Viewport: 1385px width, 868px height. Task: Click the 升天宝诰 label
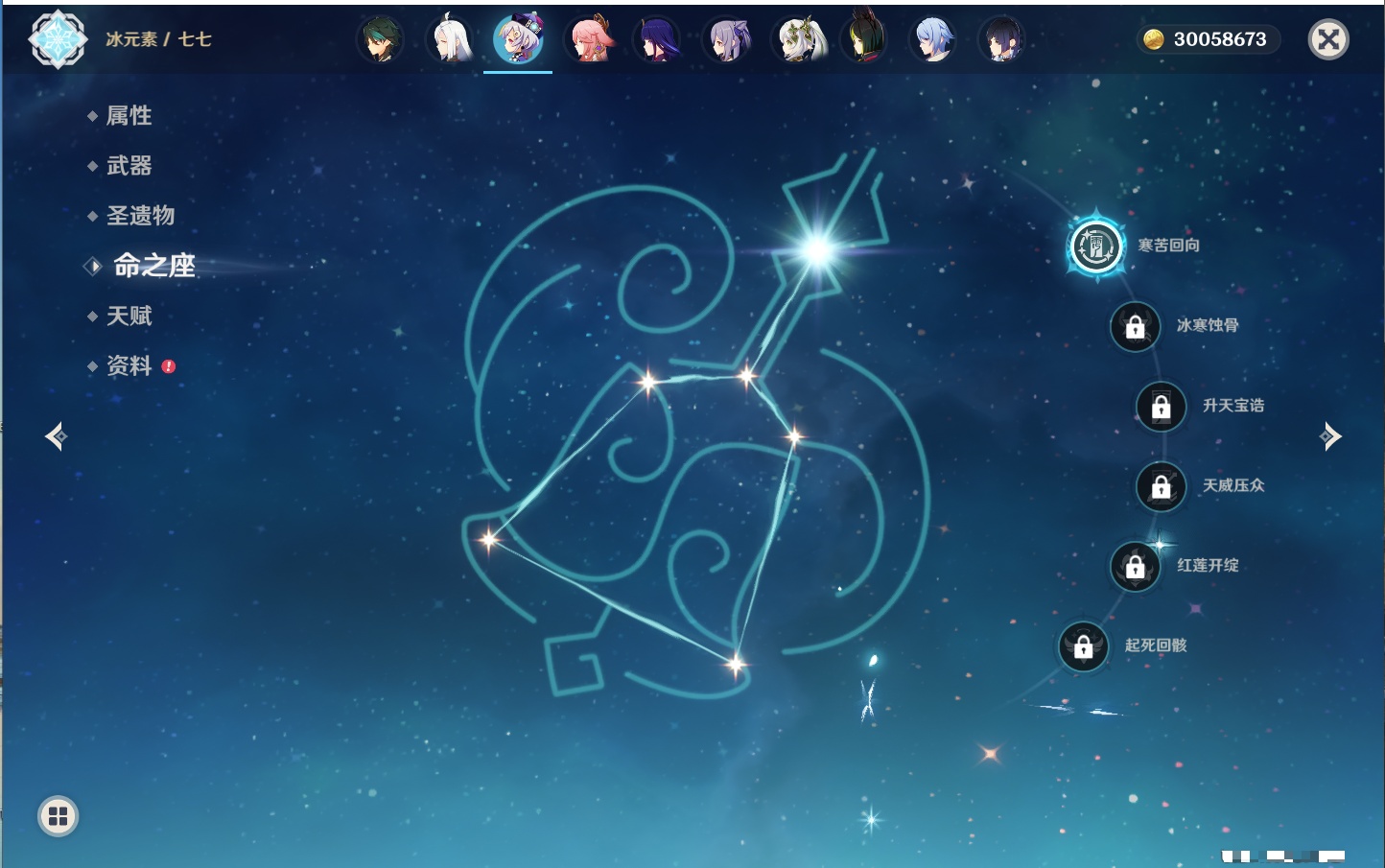1233,406
